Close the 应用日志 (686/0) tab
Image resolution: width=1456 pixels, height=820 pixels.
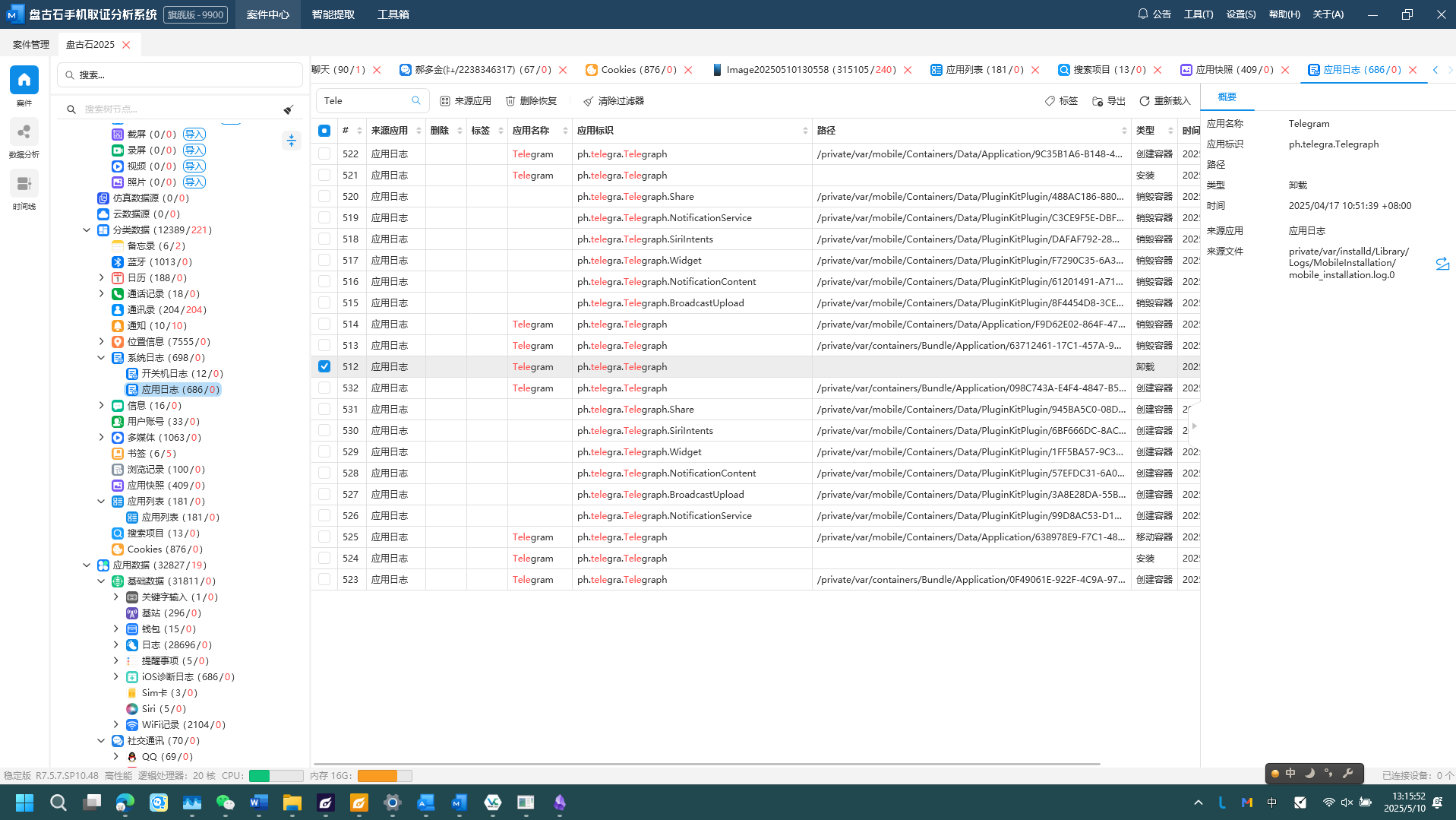1413,70
